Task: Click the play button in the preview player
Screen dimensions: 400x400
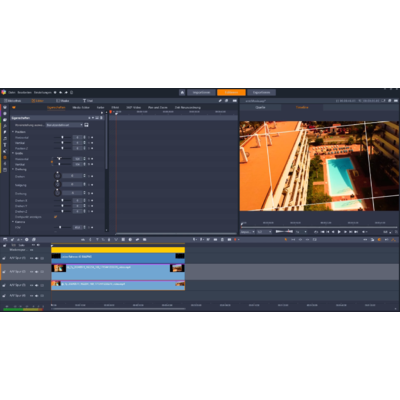Action: point(339,232)
